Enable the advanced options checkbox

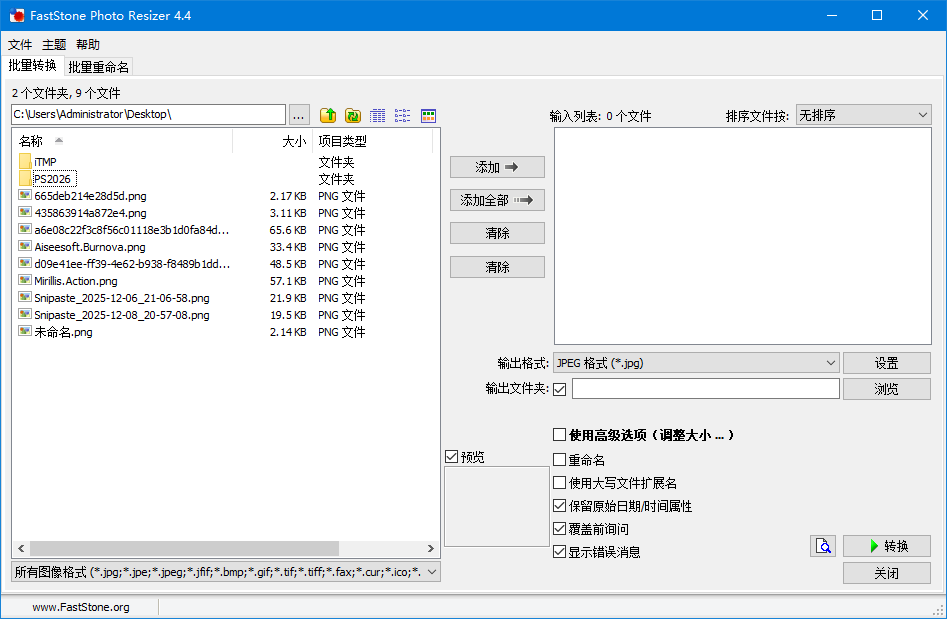pos(560,435)
